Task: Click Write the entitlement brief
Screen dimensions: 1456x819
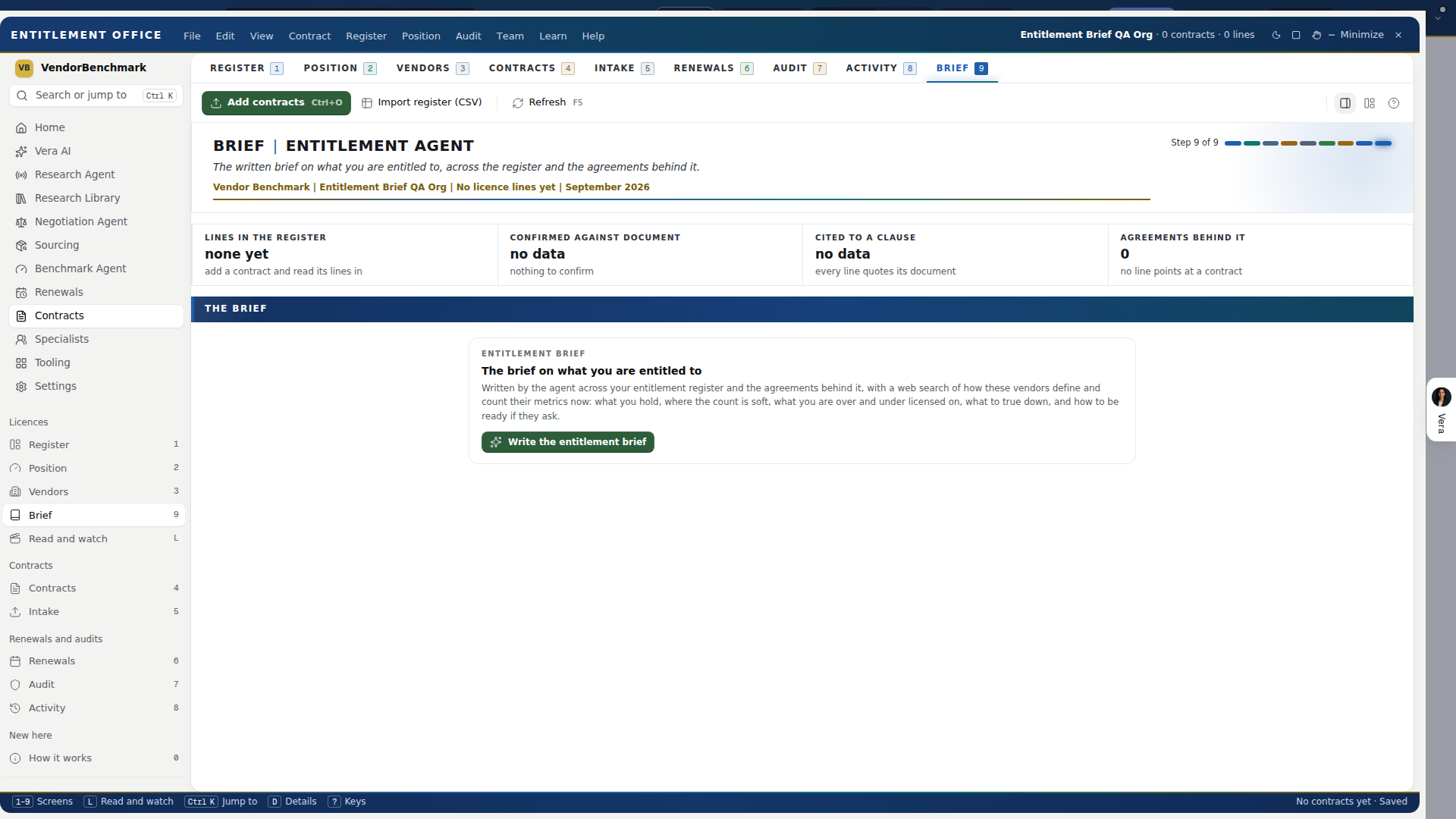Action: click(x=567, y=442)
